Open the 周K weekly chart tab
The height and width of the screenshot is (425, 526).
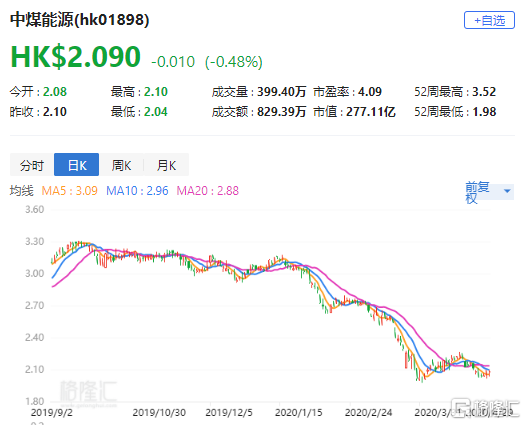tap(121, 165)
